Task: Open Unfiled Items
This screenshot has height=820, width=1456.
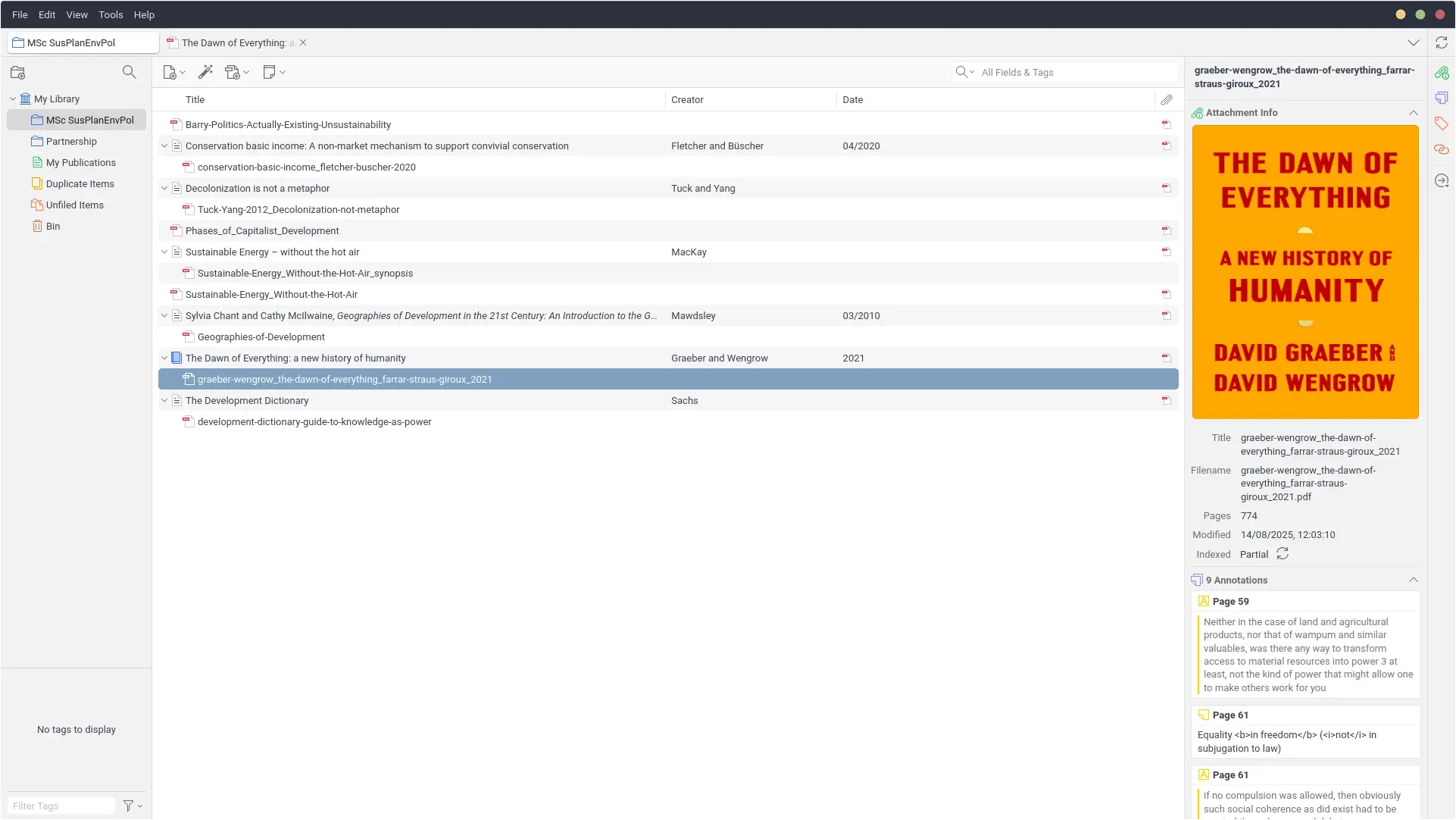Action: pyautogui.click(x=74, y=205)
